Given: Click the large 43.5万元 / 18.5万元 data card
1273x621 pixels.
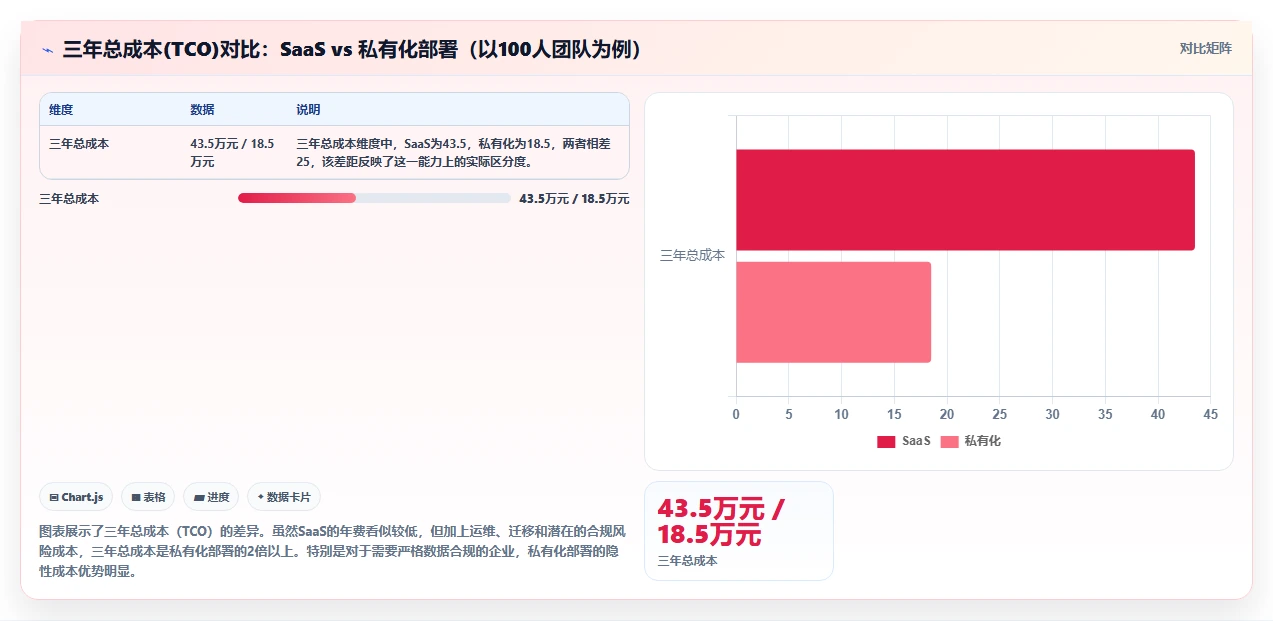Looking at the screenshot, I should pos(738,530).
